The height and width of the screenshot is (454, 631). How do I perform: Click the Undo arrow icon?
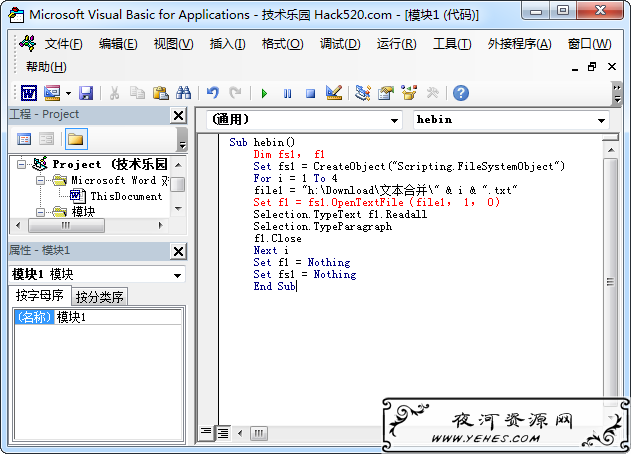212,93
